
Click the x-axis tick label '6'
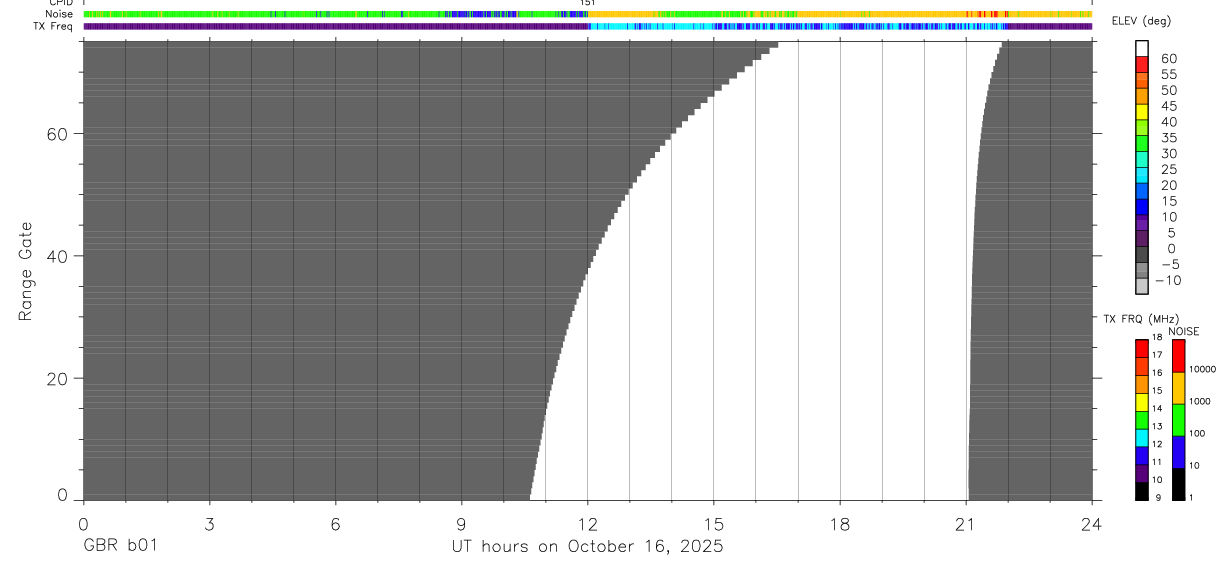coord(335,523)
